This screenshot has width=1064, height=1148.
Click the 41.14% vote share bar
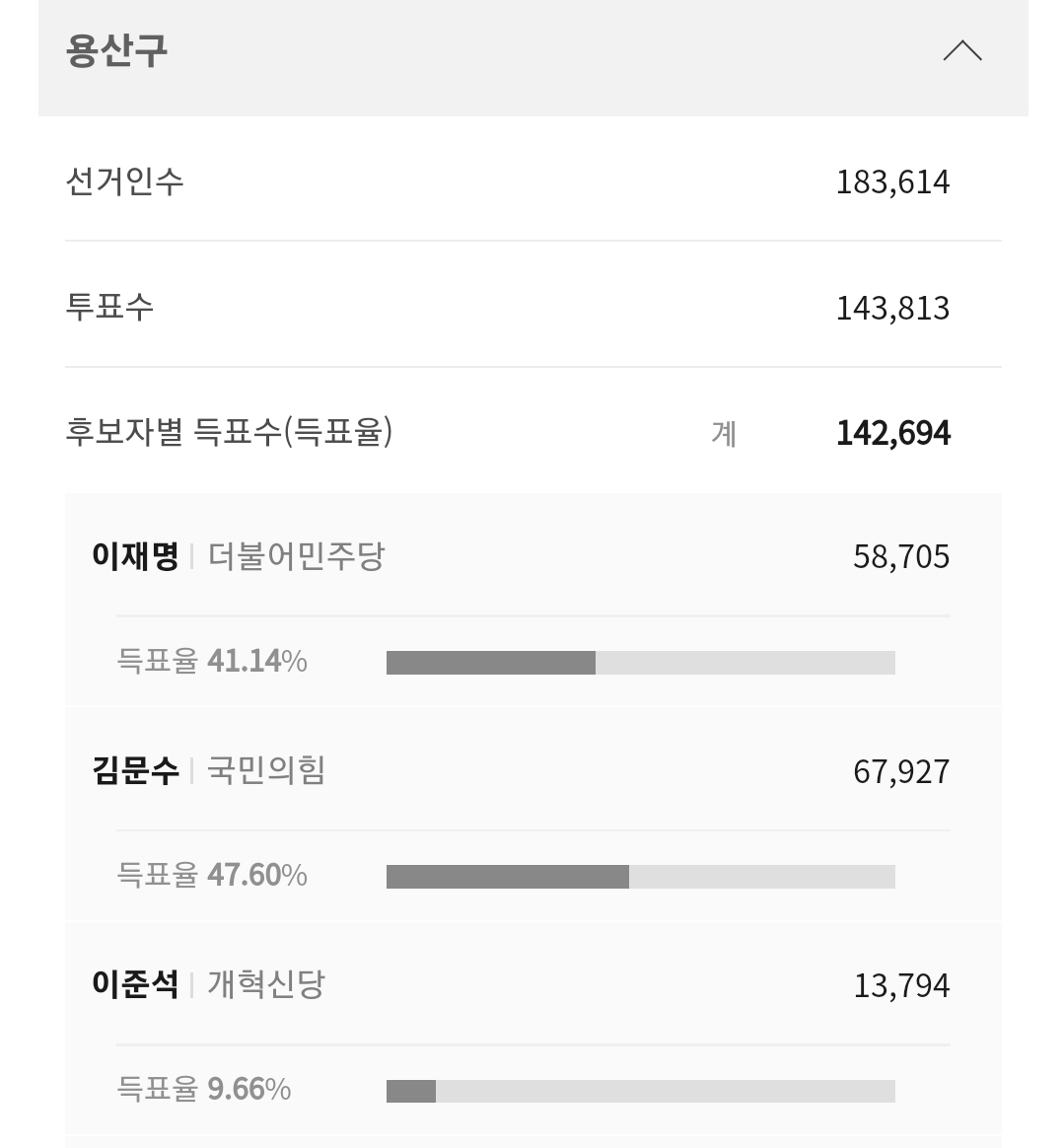[x=640, y=663]
